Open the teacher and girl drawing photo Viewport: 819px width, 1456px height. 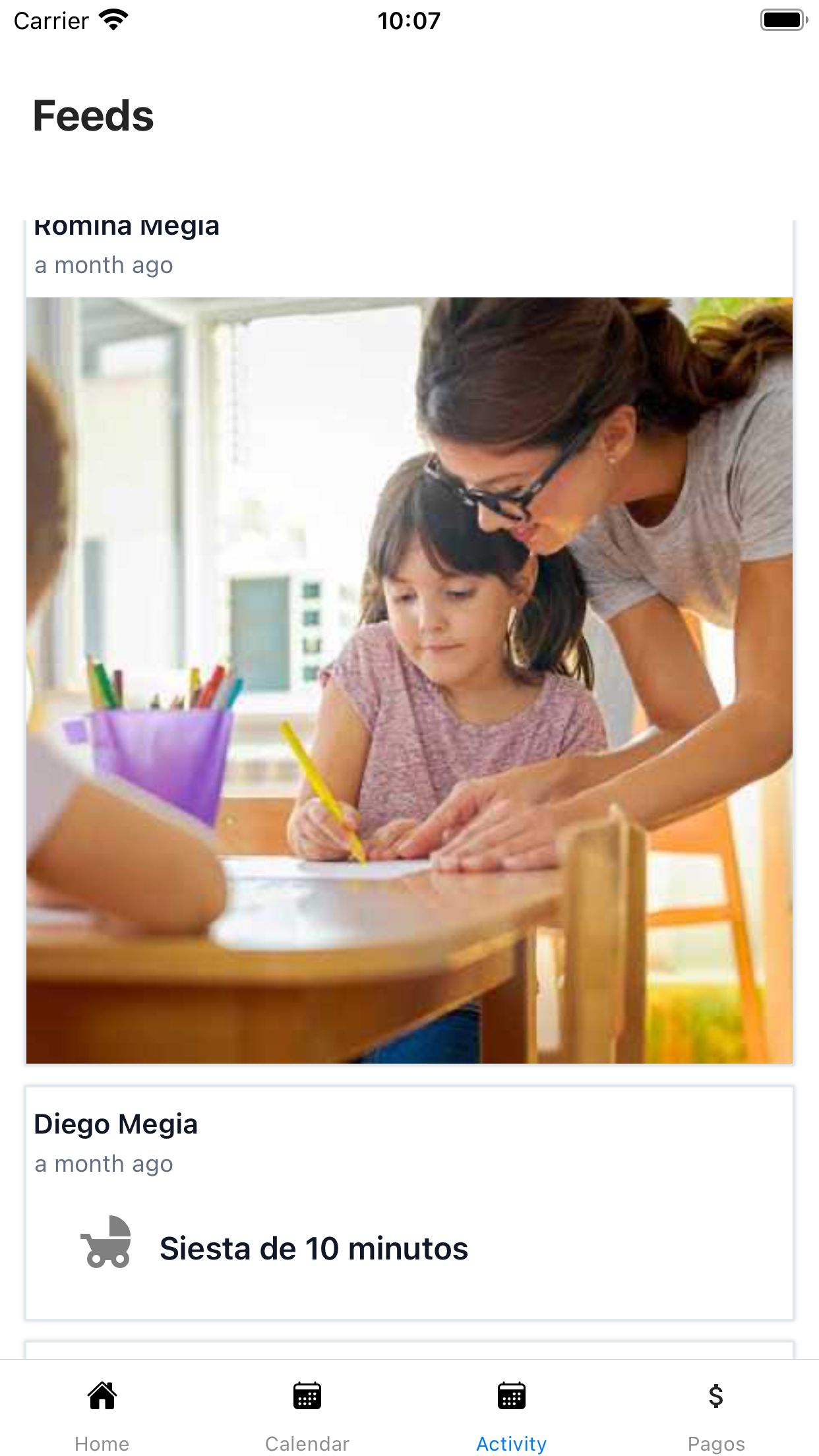pyautogui.click(x=409, y=680)
